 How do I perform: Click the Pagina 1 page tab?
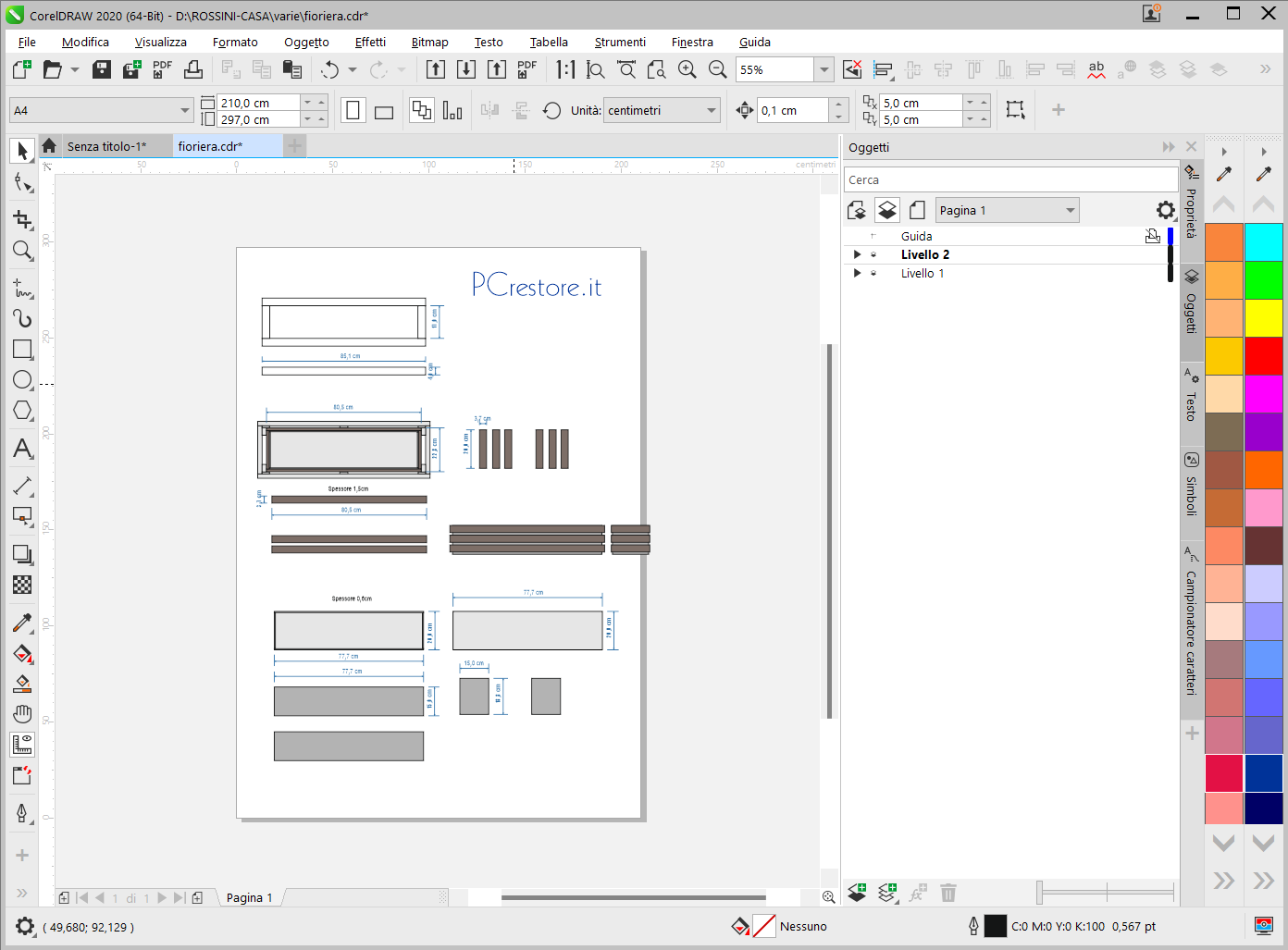[x=250, y=897]
